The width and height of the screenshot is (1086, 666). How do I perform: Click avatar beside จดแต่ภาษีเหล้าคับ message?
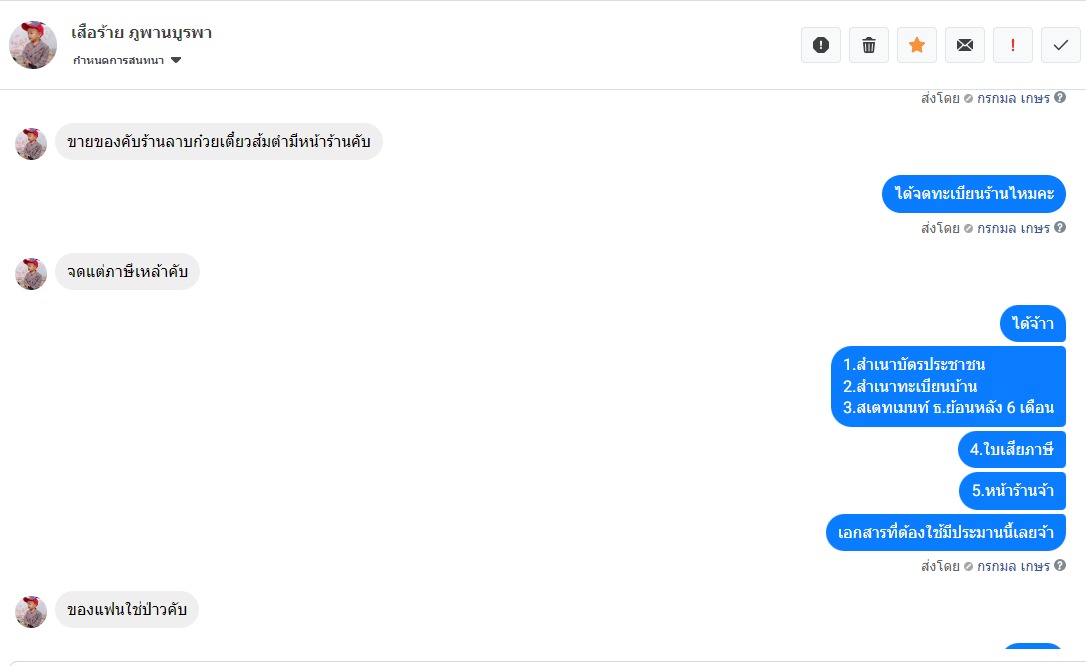click(x=31, y=273)
